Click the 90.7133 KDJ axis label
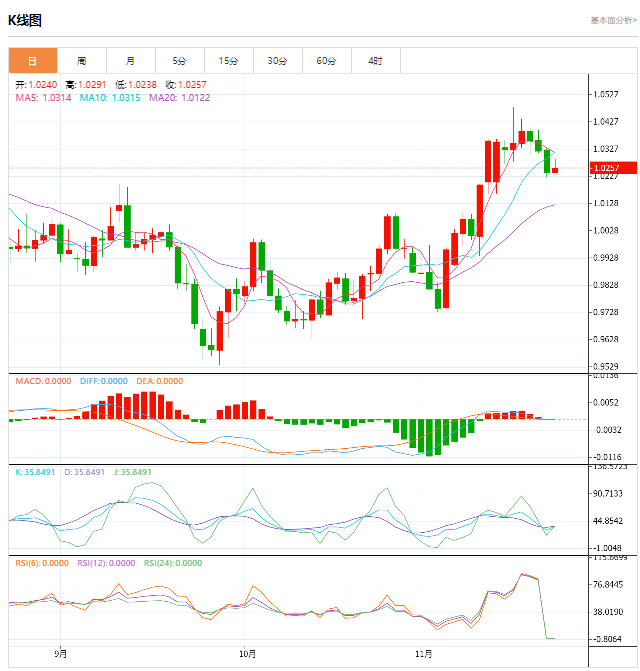The width and height of the screenshot is (640, 671). pos(607,493)
